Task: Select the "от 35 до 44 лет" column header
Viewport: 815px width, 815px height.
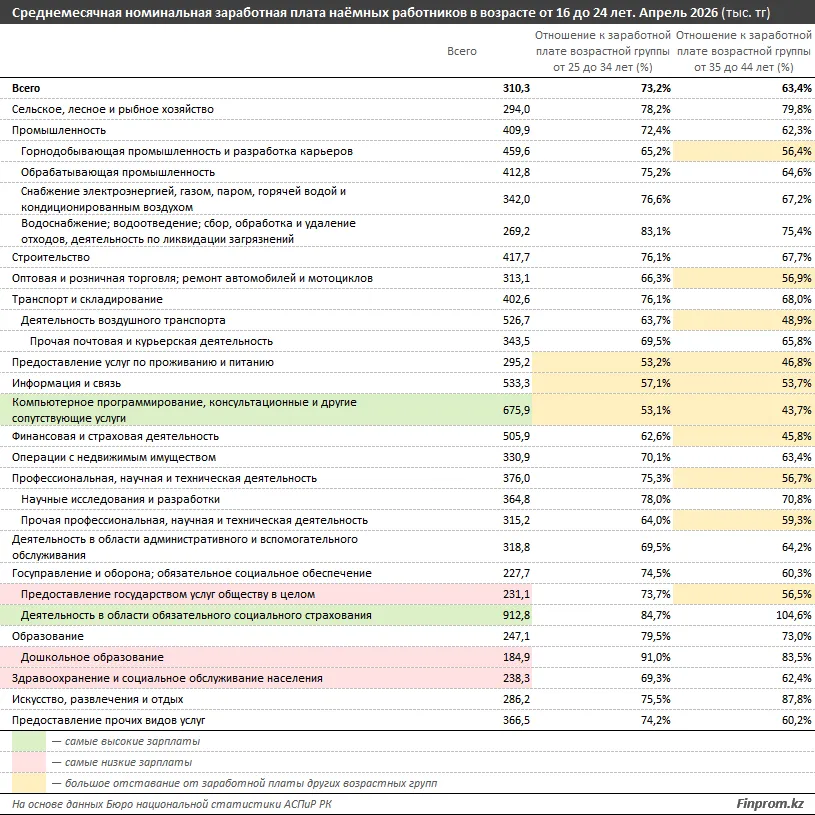Action: [743, 51]
